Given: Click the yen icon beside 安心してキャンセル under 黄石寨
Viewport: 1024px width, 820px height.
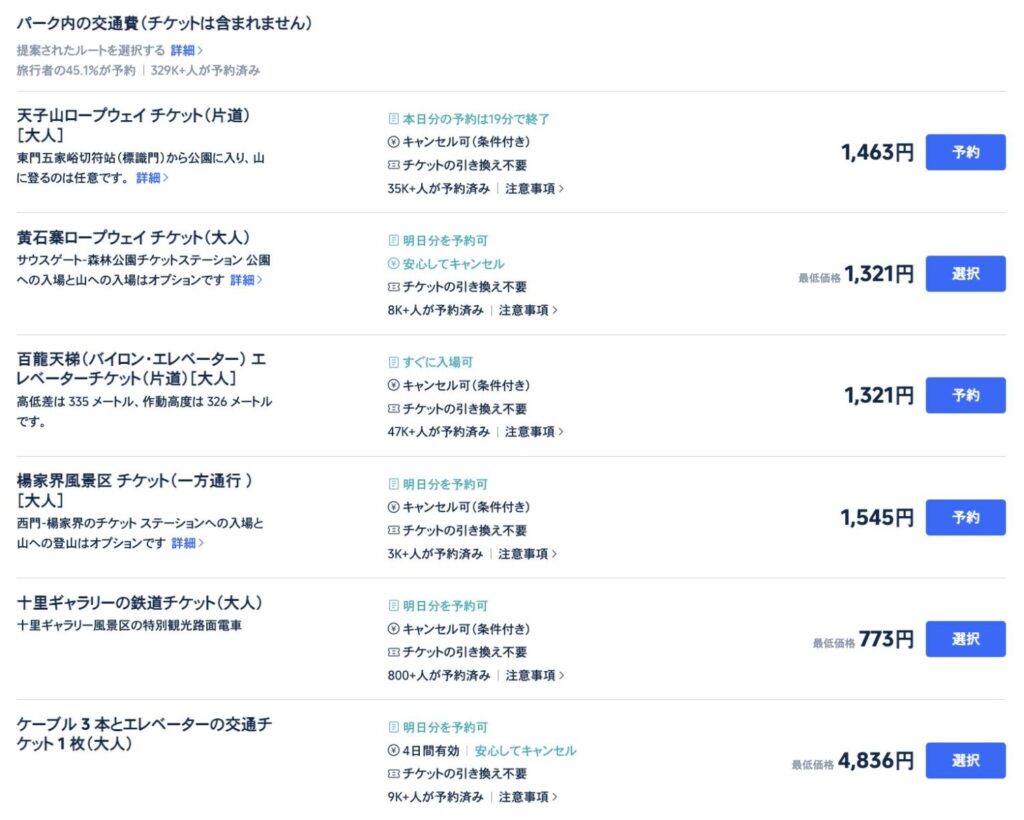Looking at the screenshot, I should [393, 263].
